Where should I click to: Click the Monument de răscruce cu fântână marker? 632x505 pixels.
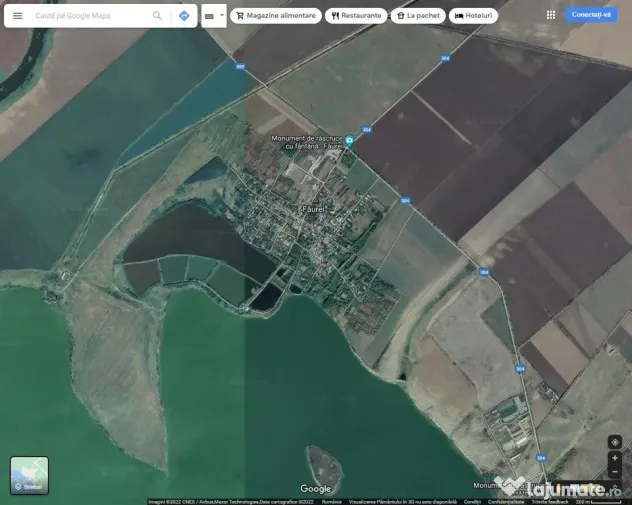click(349, 141)
